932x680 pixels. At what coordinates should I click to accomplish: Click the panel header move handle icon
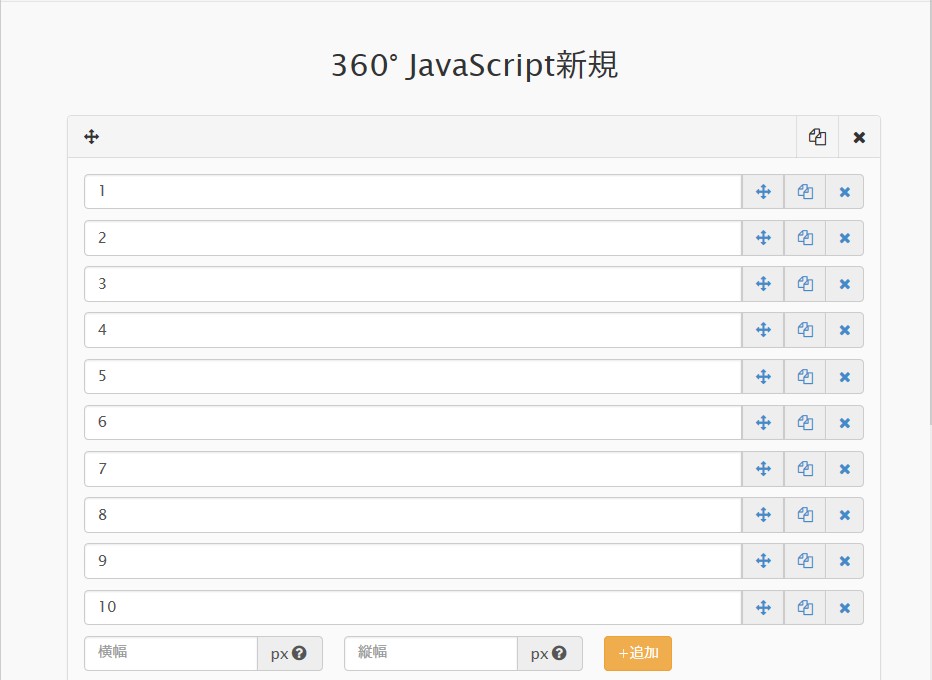(92, 137)
